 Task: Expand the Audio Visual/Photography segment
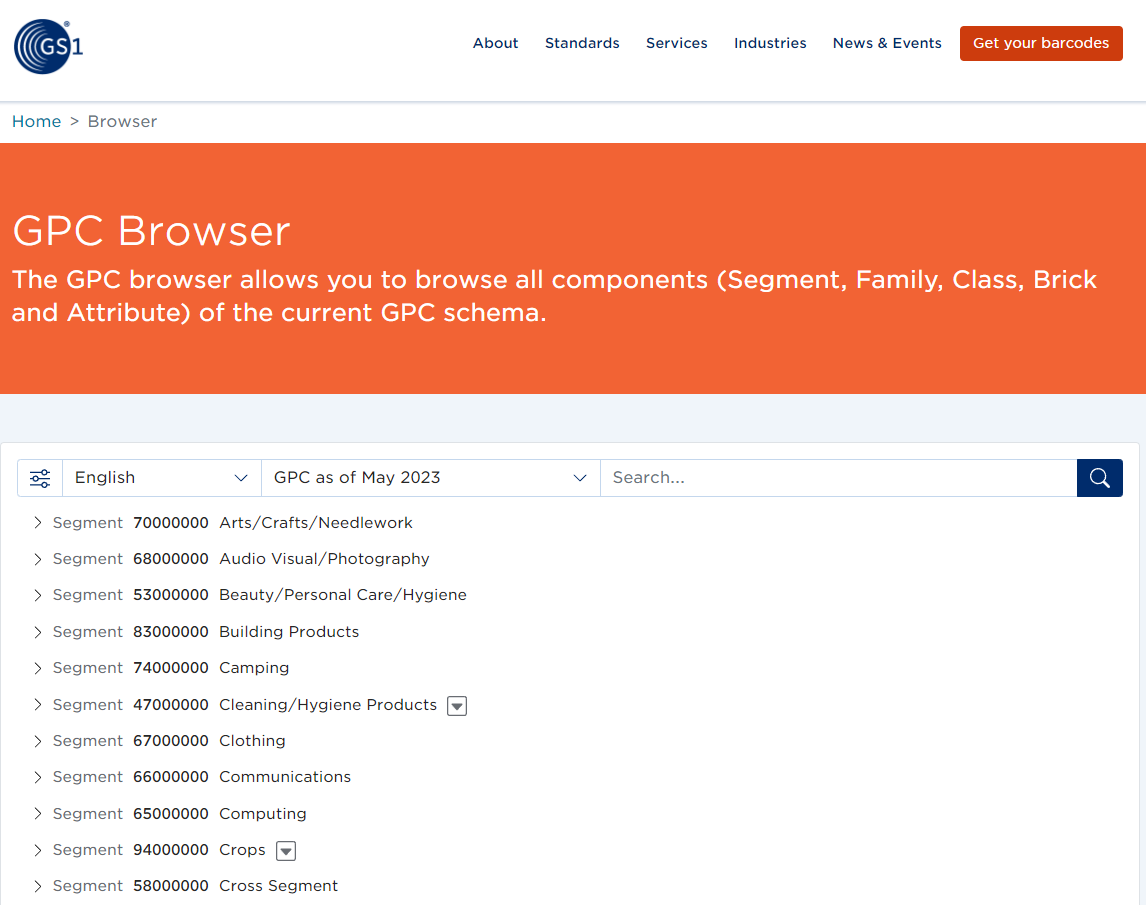(x=37, y=558)
